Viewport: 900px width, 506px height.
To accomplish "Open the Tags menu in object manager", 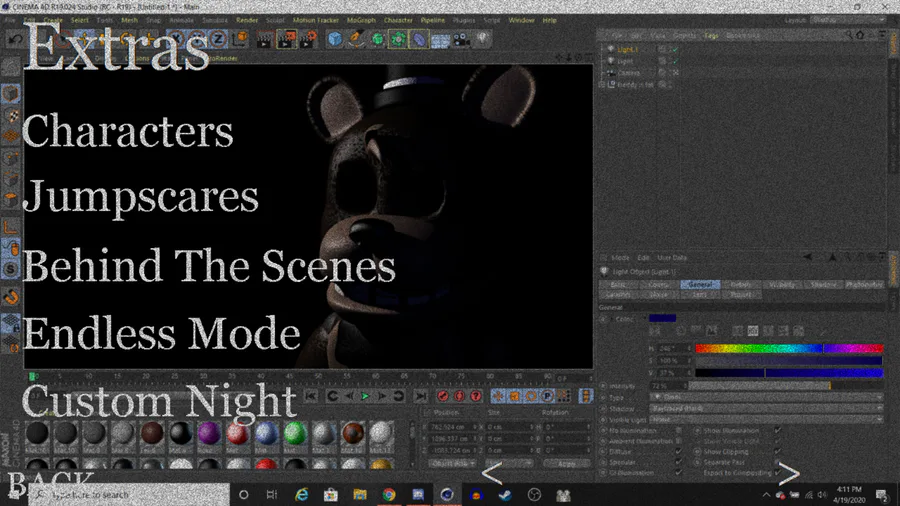I will pyautogui.click(x=711, y=36).
